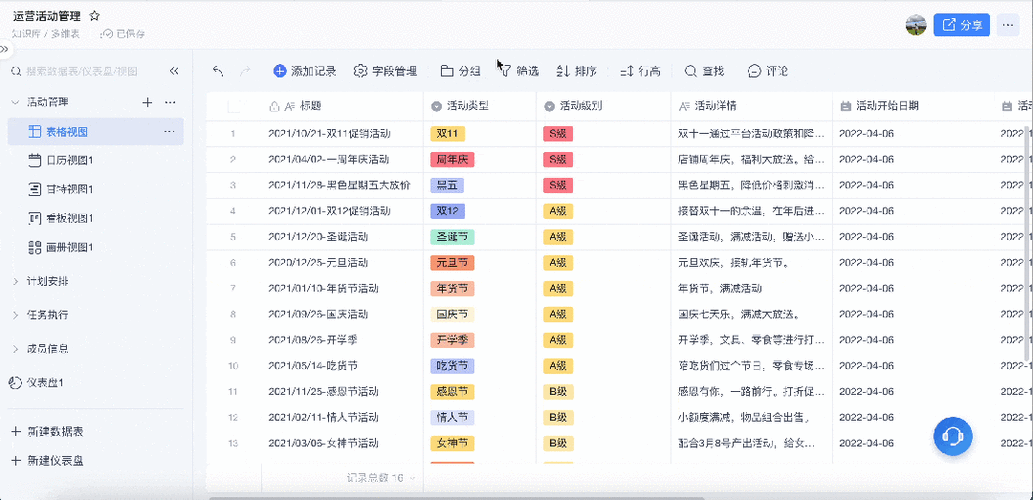The width and height of the screenshot is (1033, 500).
Task: Click 添加记录 to add a record
Action: [x=305, y=71]
